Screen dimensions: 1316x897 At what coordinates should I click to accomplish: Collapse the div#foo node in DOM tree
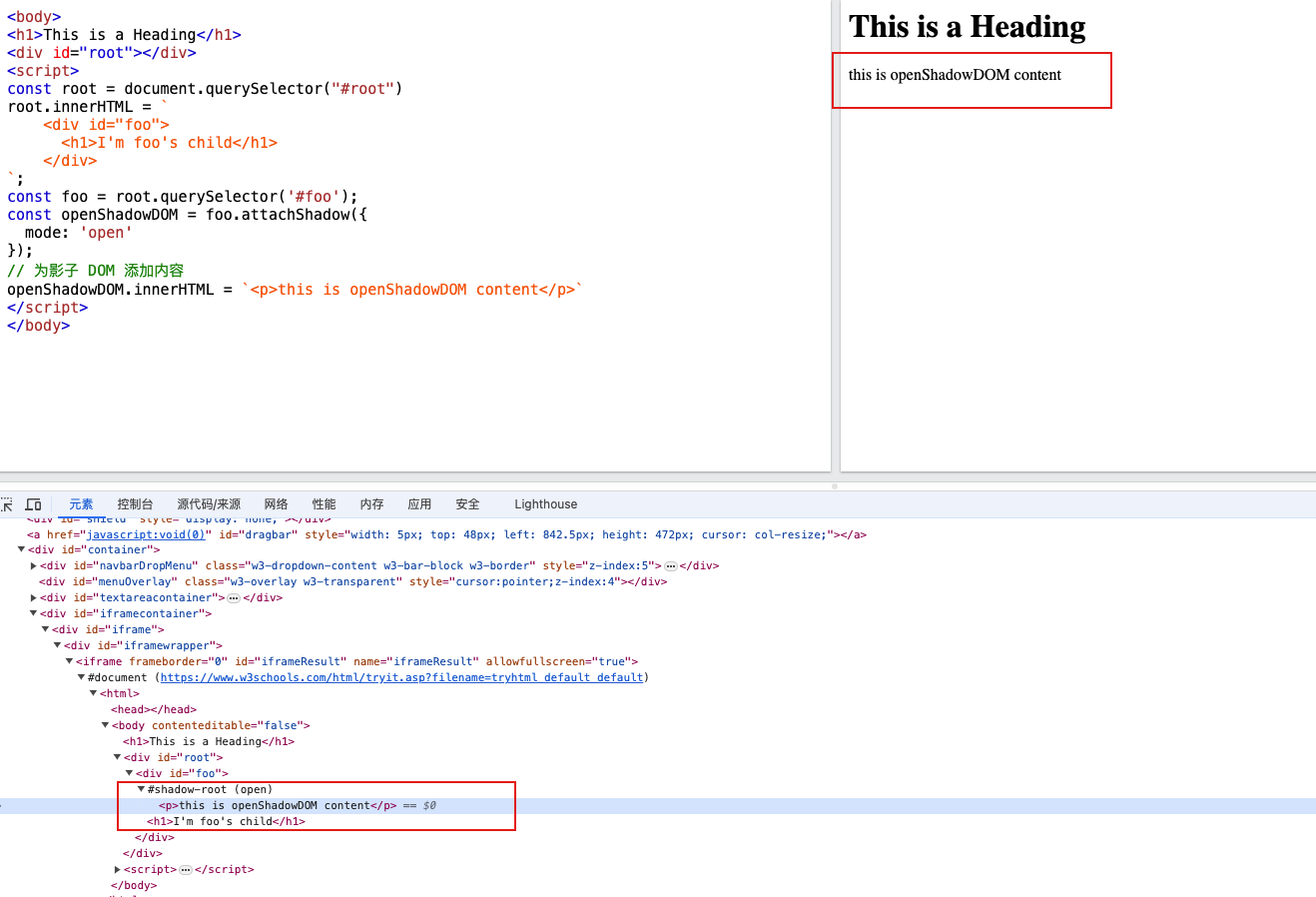(129, 774)
